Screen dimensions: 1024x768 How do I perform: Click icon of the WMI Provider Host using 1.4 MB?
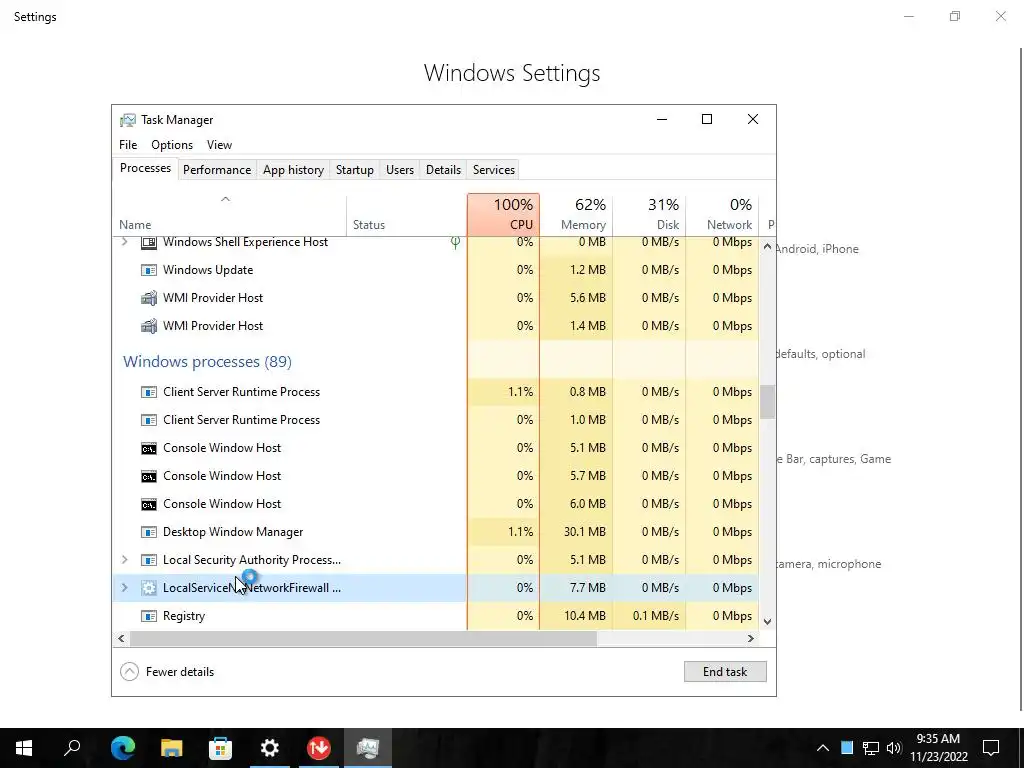click(x=149, y=326)
